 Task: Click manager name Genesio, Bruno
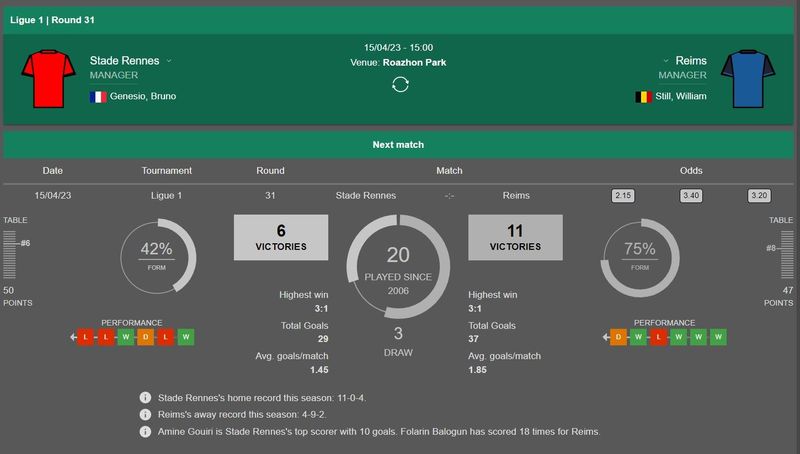click(143, 96)
